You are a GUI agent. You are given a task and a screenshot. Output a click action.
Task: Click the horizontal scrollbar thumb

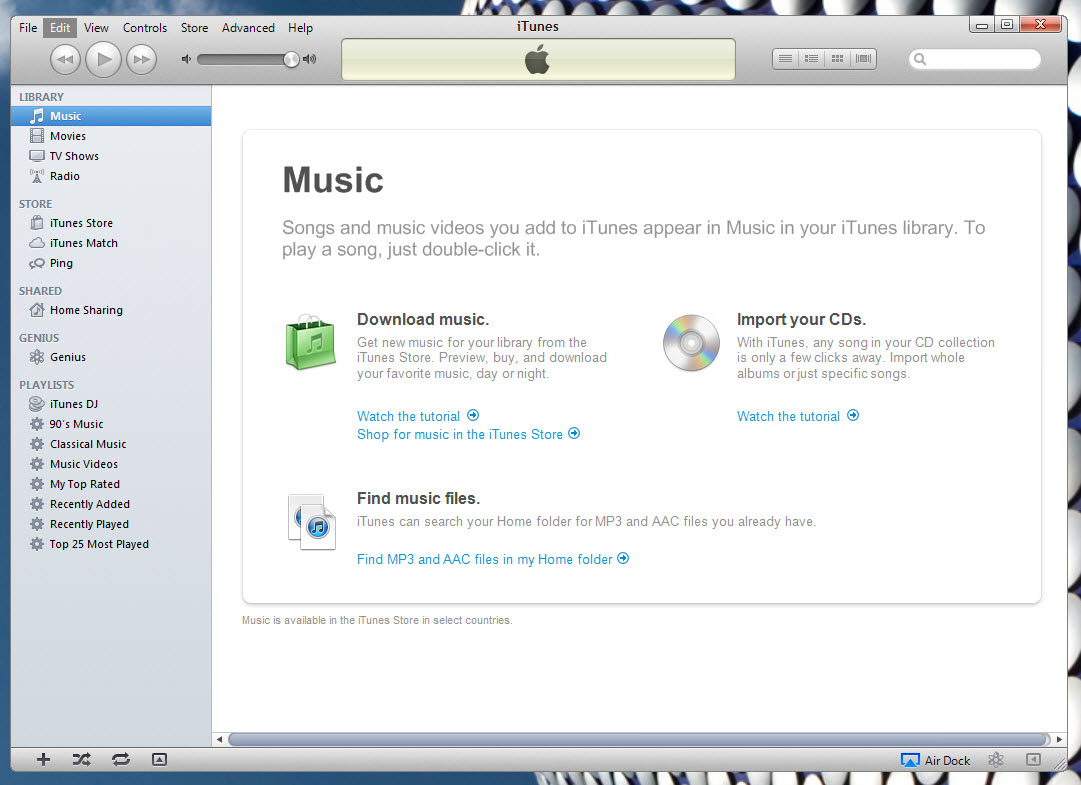pos(638,740)
